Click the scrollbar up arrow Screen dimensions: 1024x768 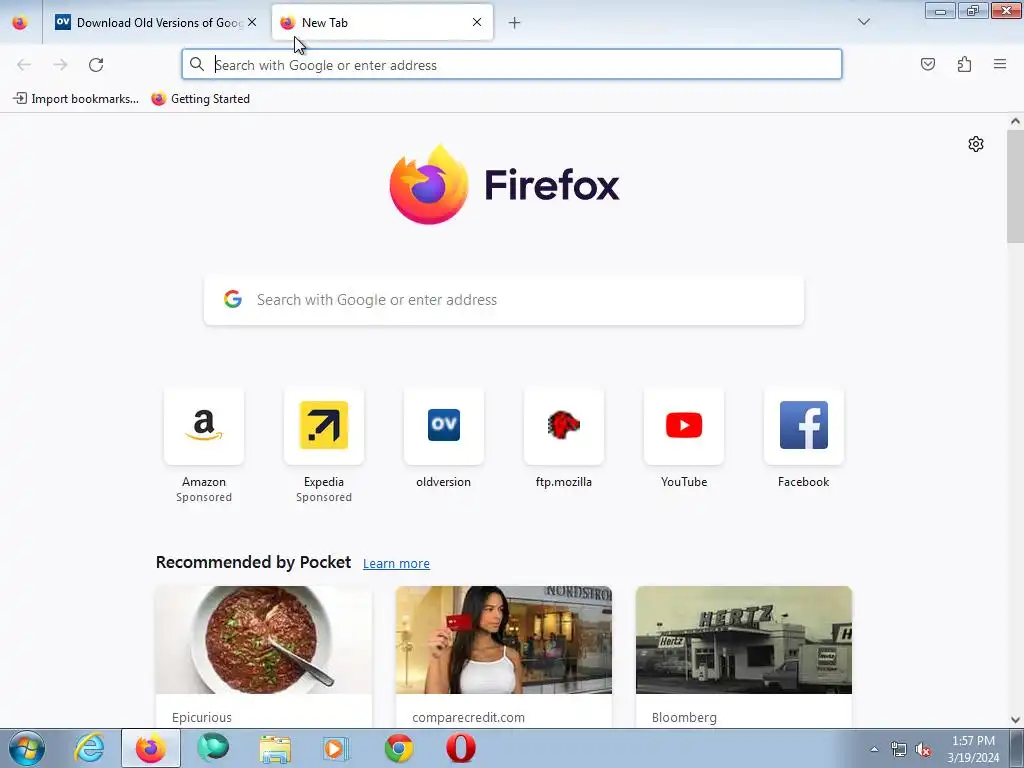tap(1015, 121)
